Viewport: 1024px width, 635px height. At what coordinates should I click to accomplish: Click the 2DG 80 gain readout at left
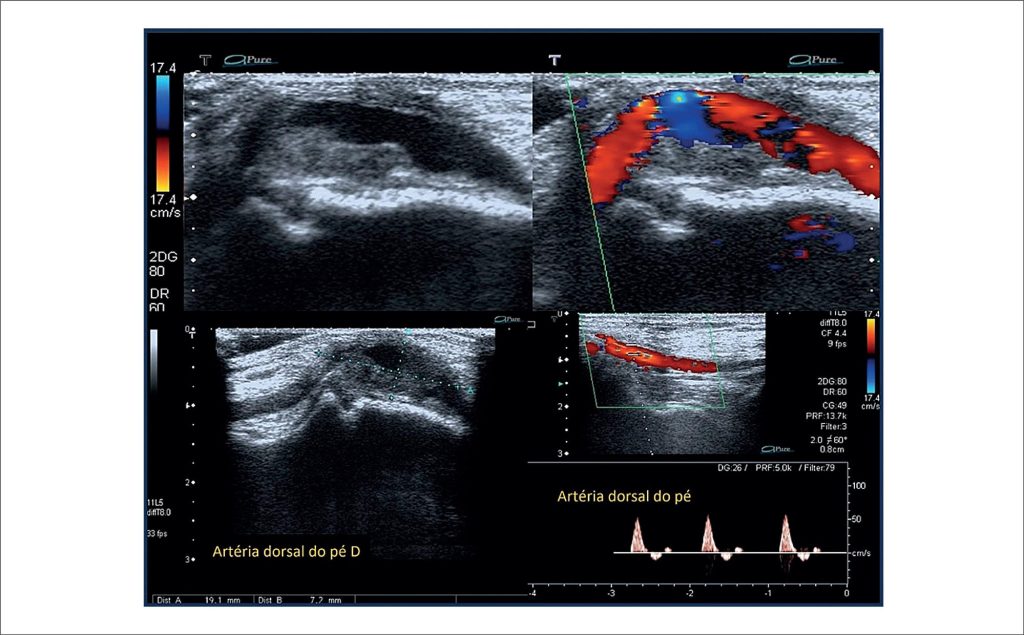tap(162, 261)
